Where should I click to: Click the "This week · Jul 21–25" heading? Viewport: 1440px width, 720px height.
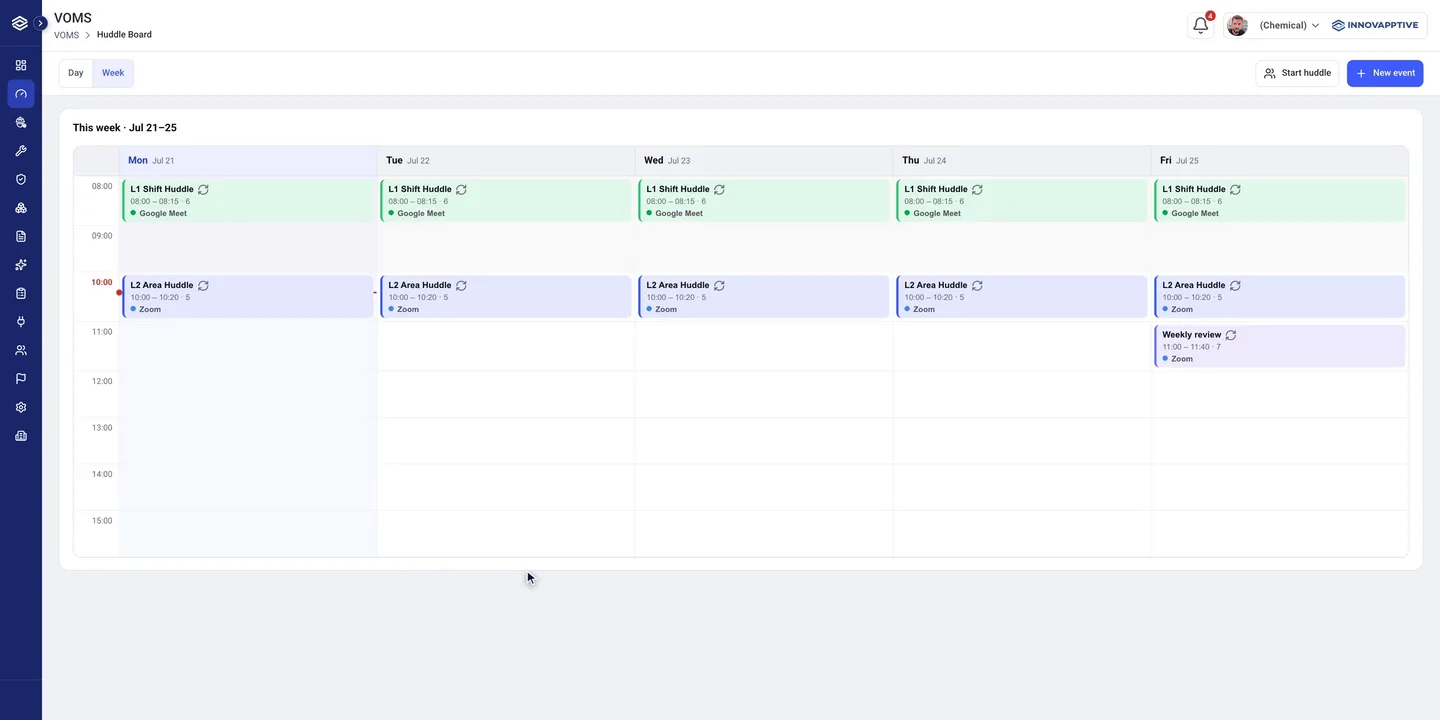click(125, 128)
